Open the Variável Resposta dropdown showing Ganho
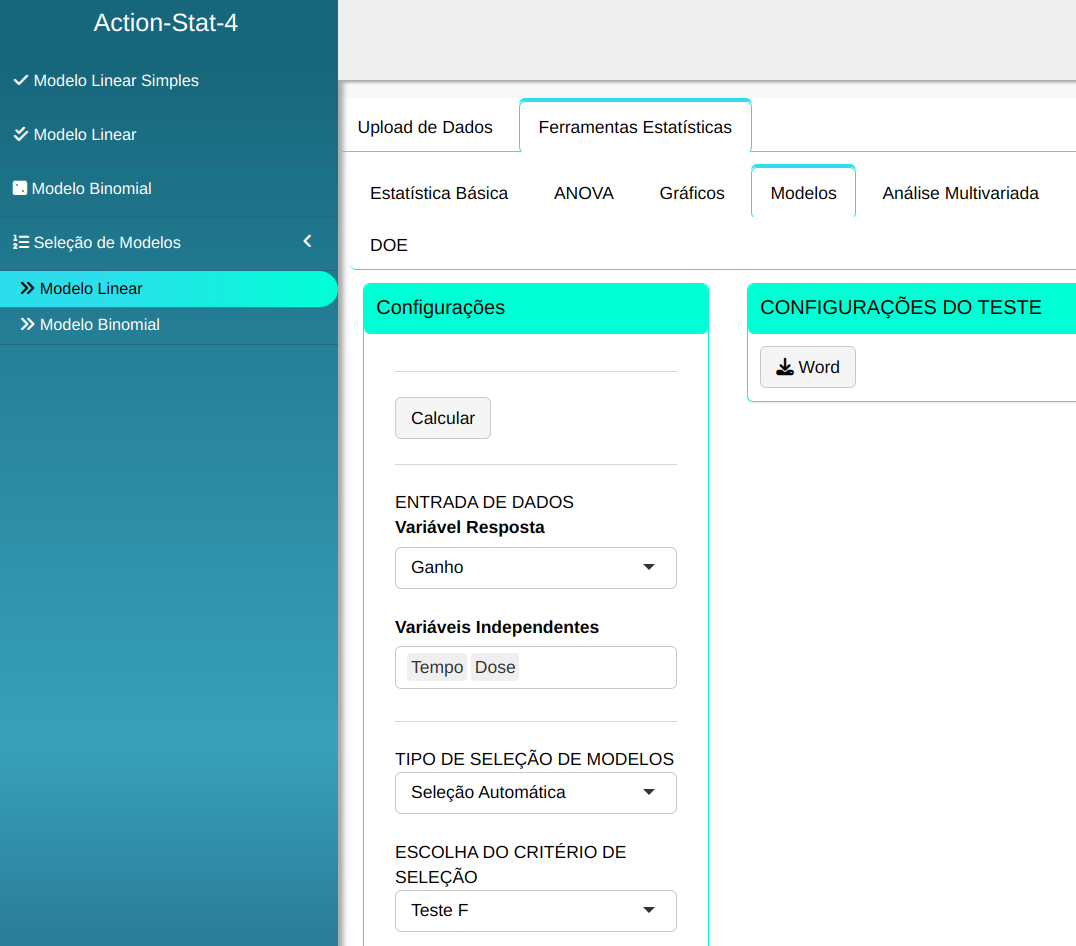This screenshot has width=1076, height=946. [x=535, y=567]
